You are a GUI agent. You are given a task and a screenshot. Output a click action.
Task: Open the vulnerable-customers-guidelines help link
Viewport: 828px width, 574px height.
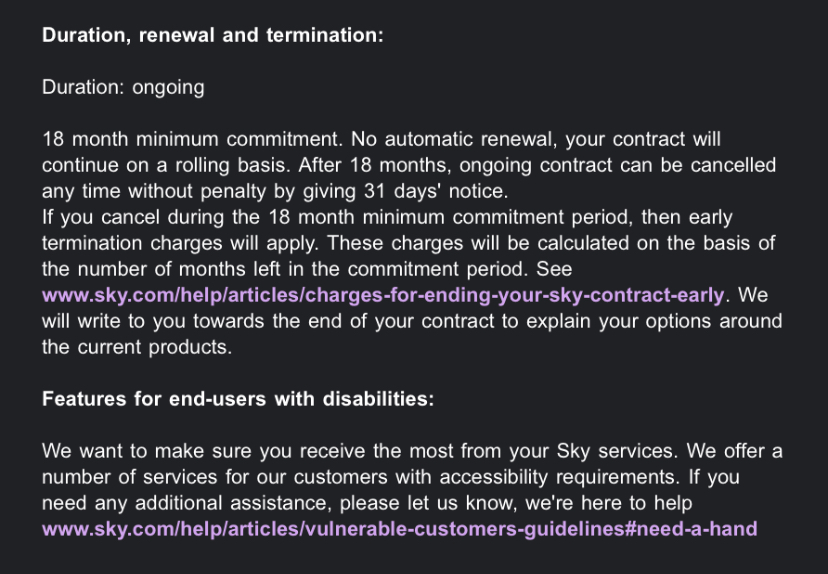399,529
